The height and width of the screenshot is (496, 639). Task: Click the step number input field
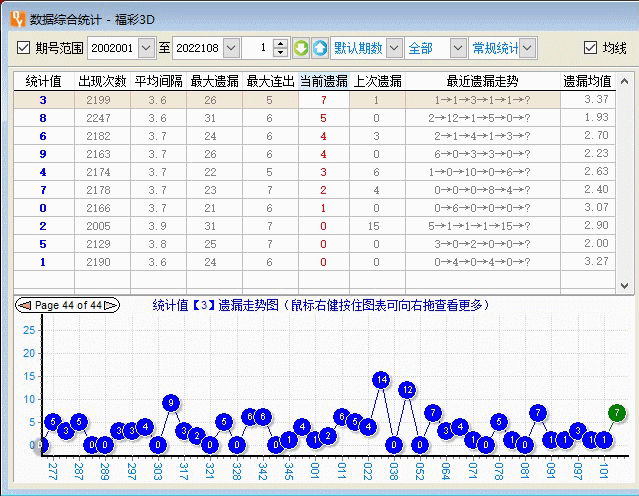click(258, 48)
